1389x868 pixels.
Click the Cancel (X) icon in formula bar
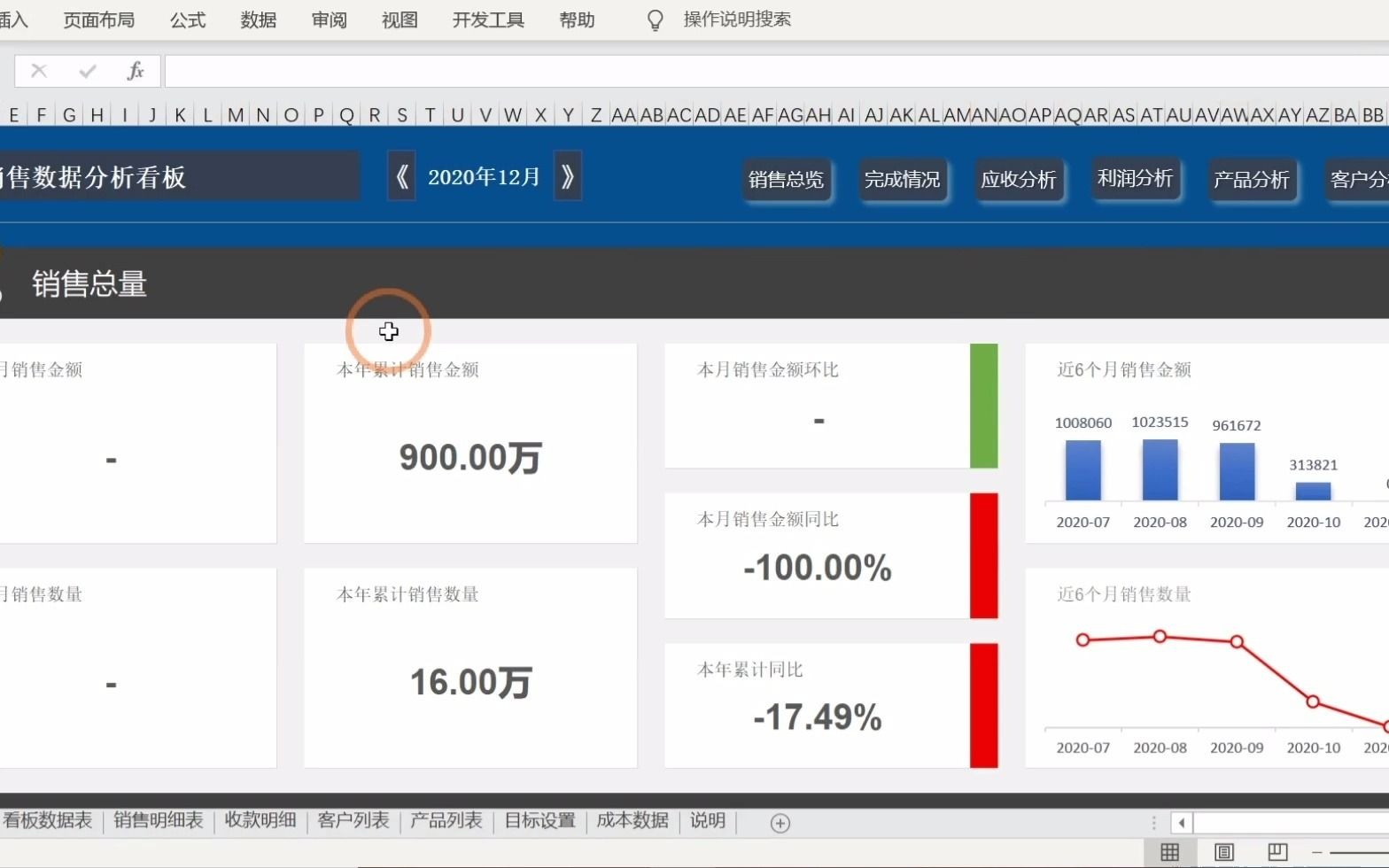[x=39, y=71]
